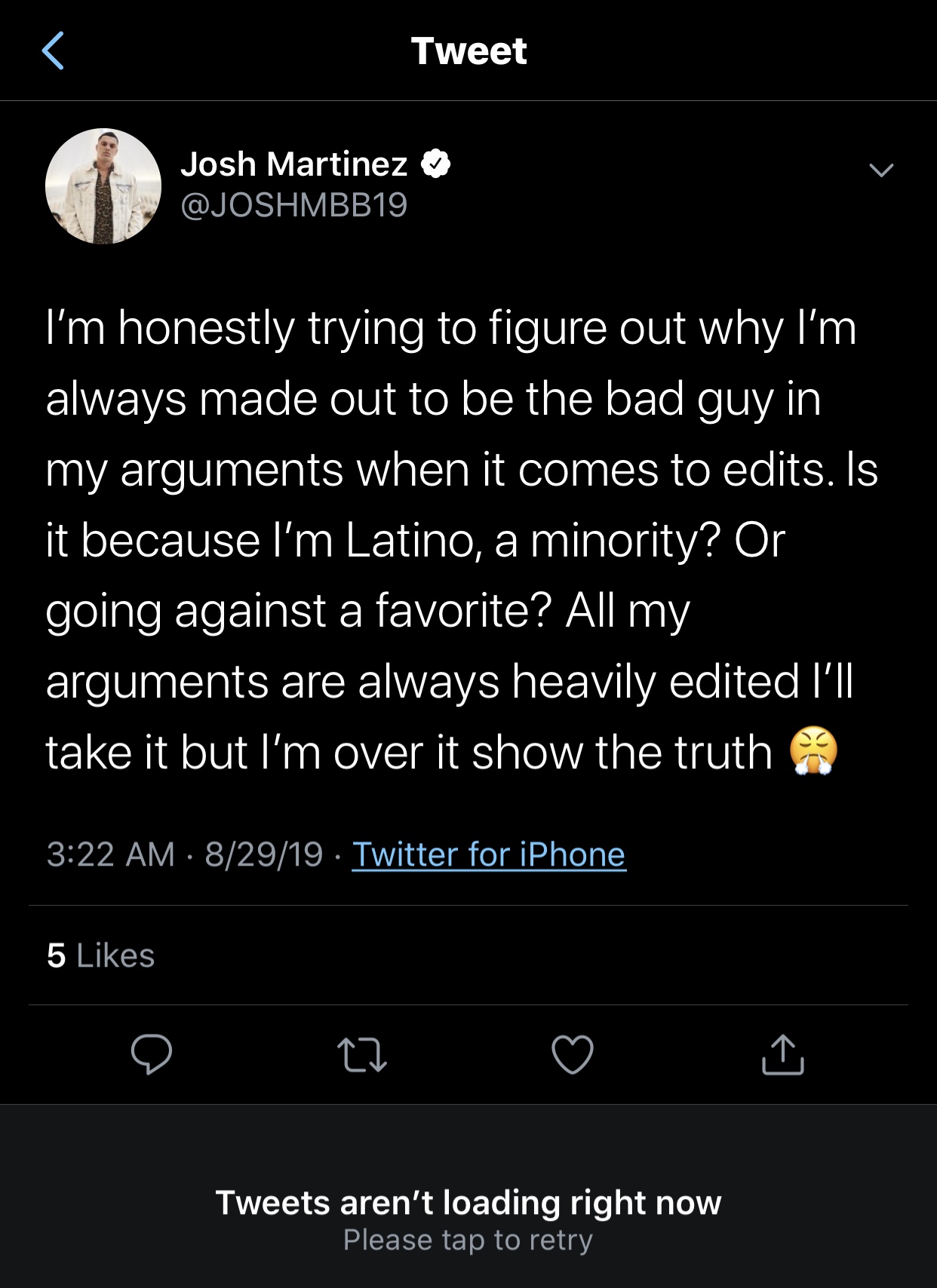The width and height of the screenshot is (937, 1288).
Task: Open the share tweet icon
Action: 783,1053
